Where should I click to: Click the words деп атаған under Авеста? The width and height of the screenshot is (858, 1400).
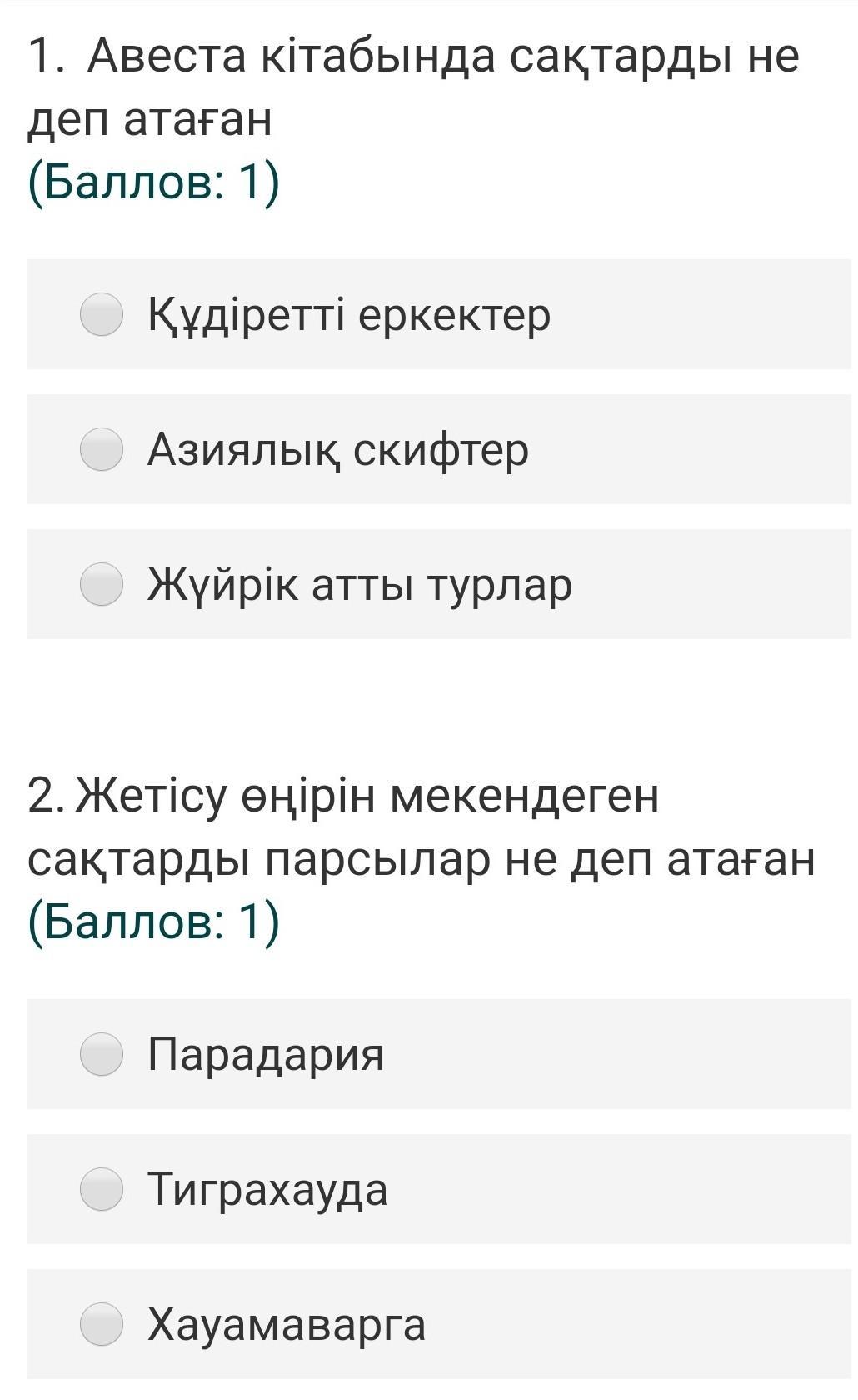pyautogui.click(x=150, y=120)
